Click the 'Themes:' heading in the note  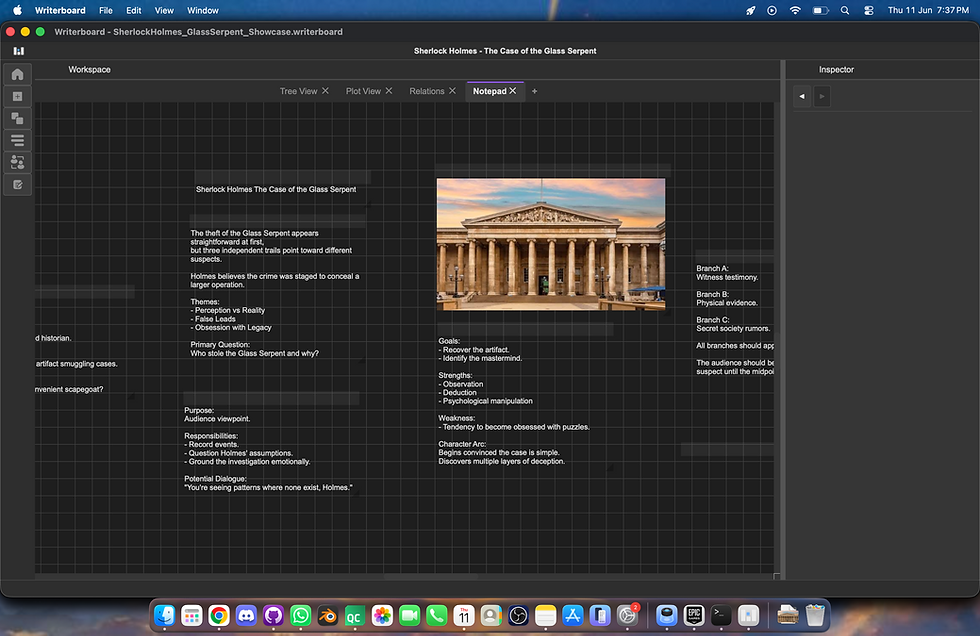click(x=205, y=302)
